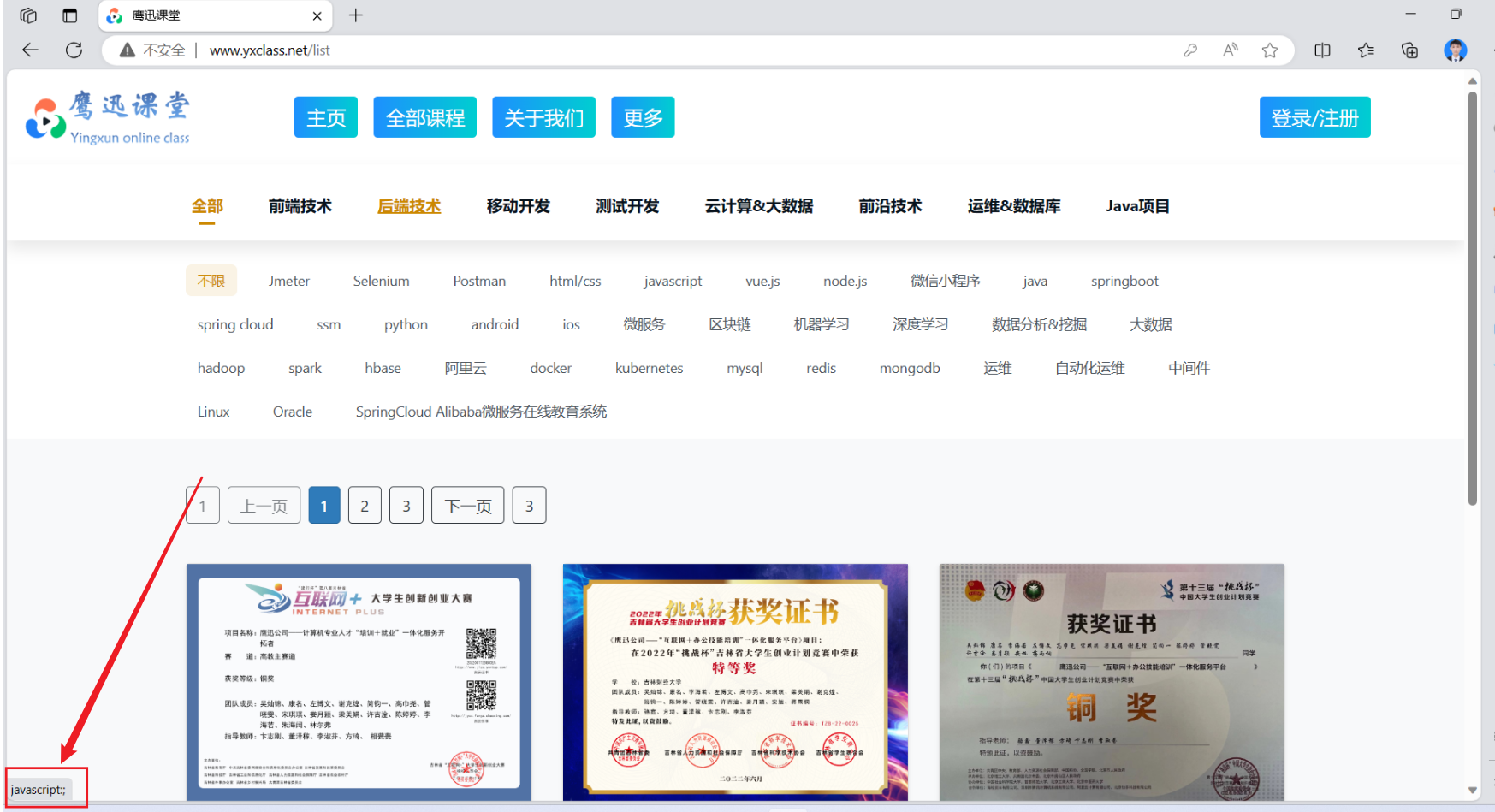Switch to the Java项目 category tab

(1137, 205)
